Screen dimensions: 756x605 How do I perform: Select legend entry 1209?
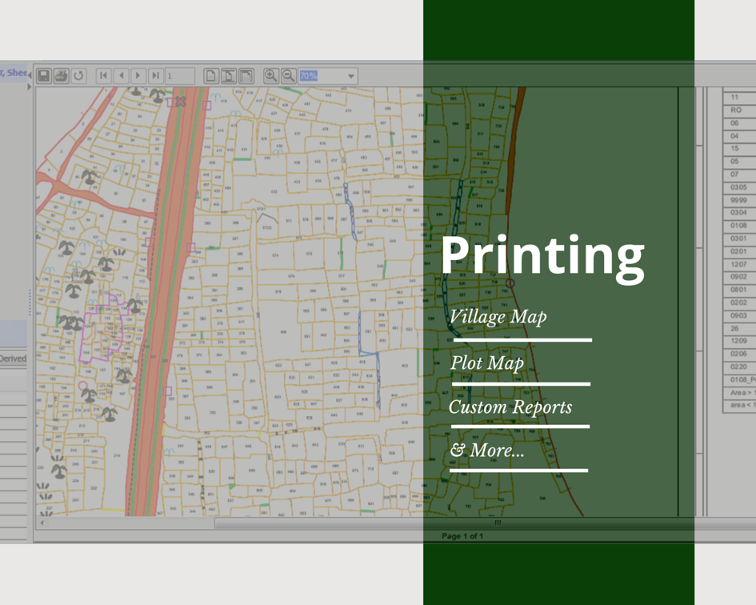pyautogui.click(x=738, y=341)
